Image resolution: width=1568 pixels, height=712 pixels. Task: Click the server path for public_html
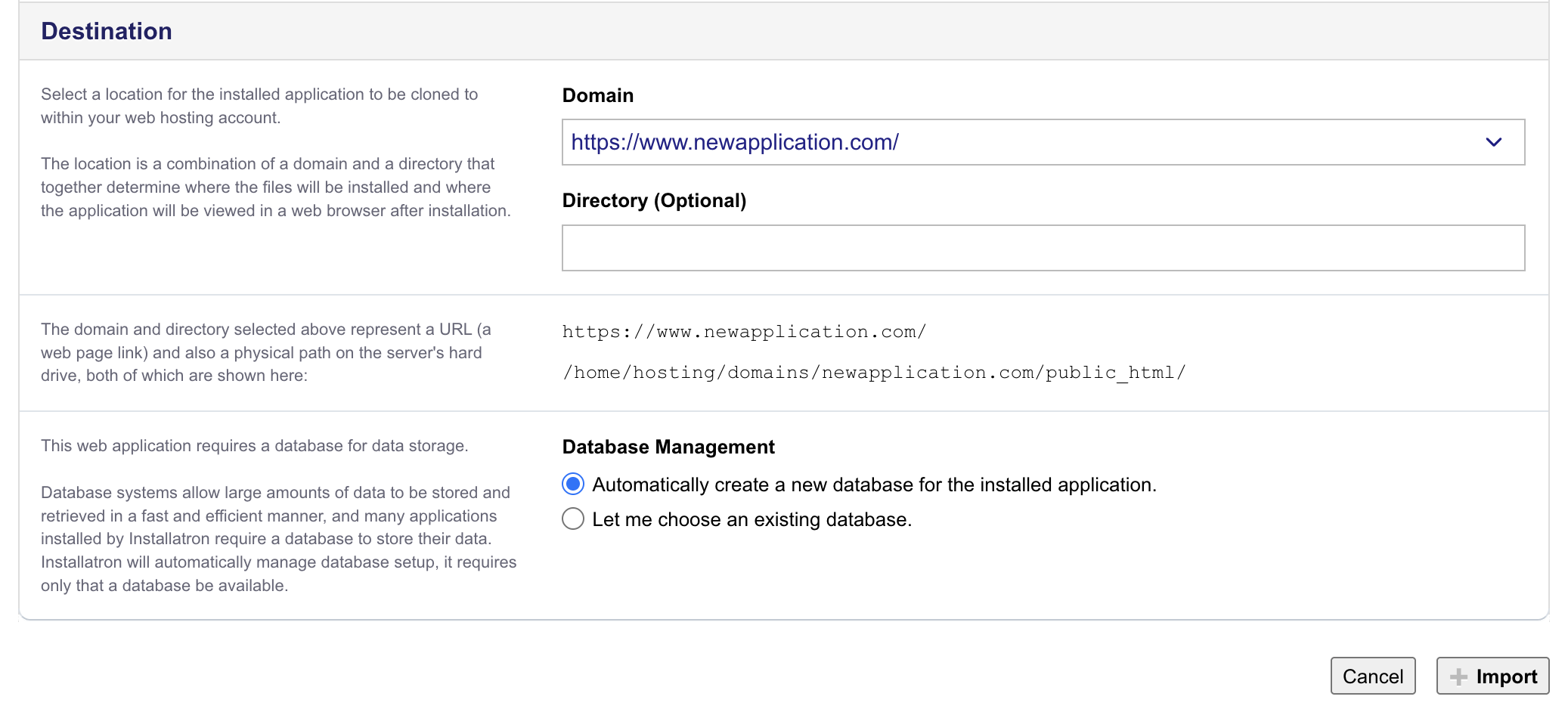874,372
